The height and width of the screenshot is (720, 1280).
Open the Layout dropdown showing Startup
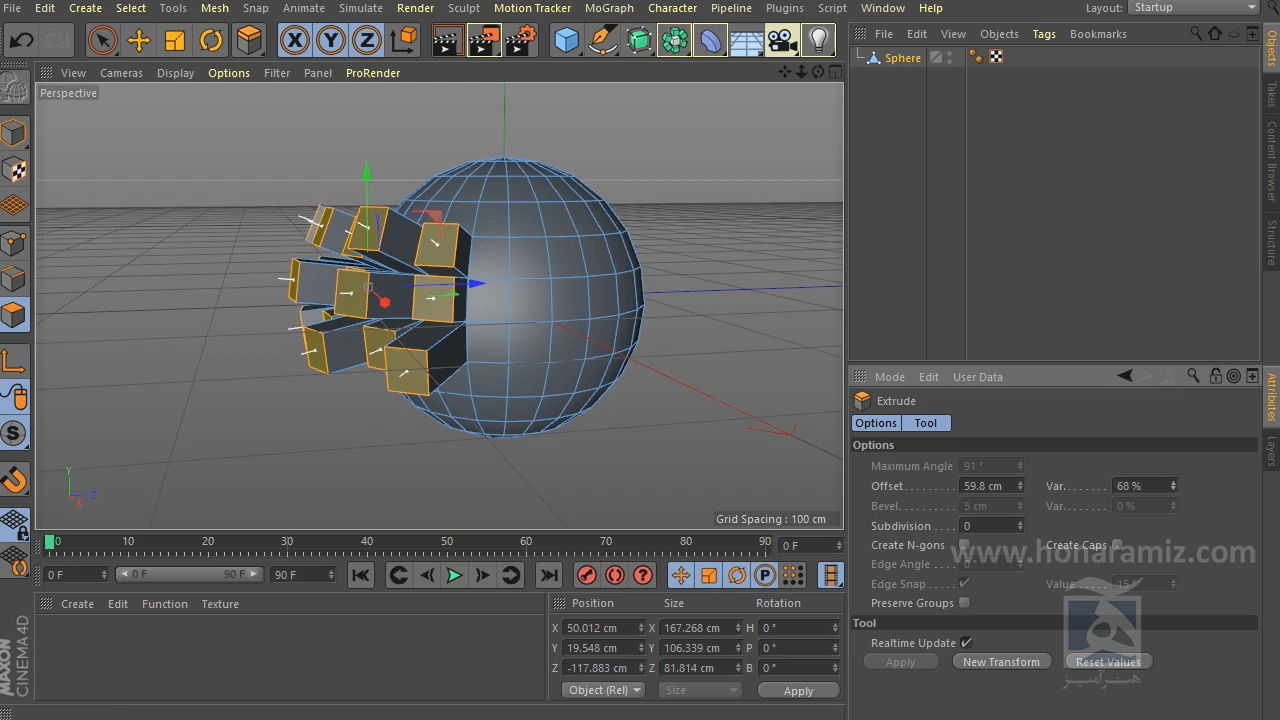click(x=1194, y=7)
